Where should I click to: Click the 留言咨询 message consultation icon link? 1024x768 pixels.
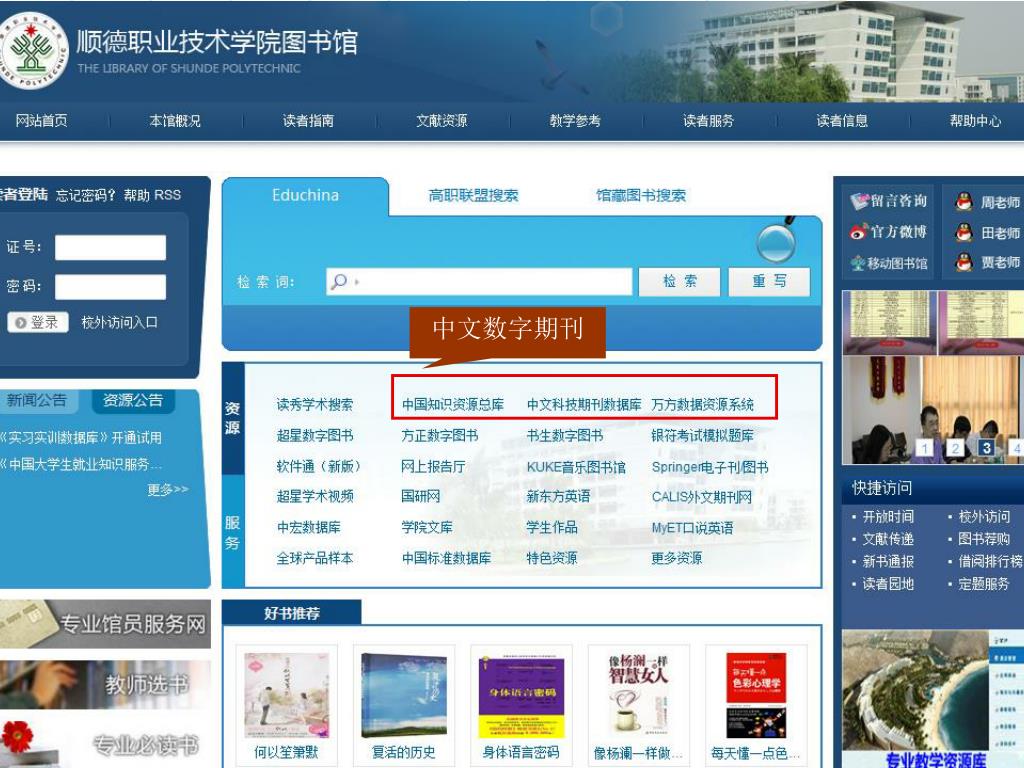(x=889, y=200)
